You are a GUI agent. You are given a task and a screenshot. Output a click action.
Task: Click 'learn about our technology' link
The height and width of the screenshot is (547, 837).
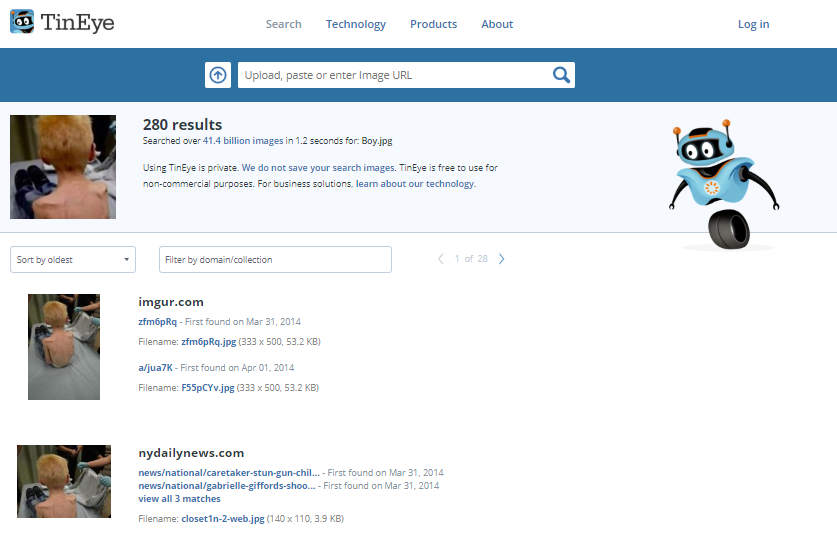[415, 184]
